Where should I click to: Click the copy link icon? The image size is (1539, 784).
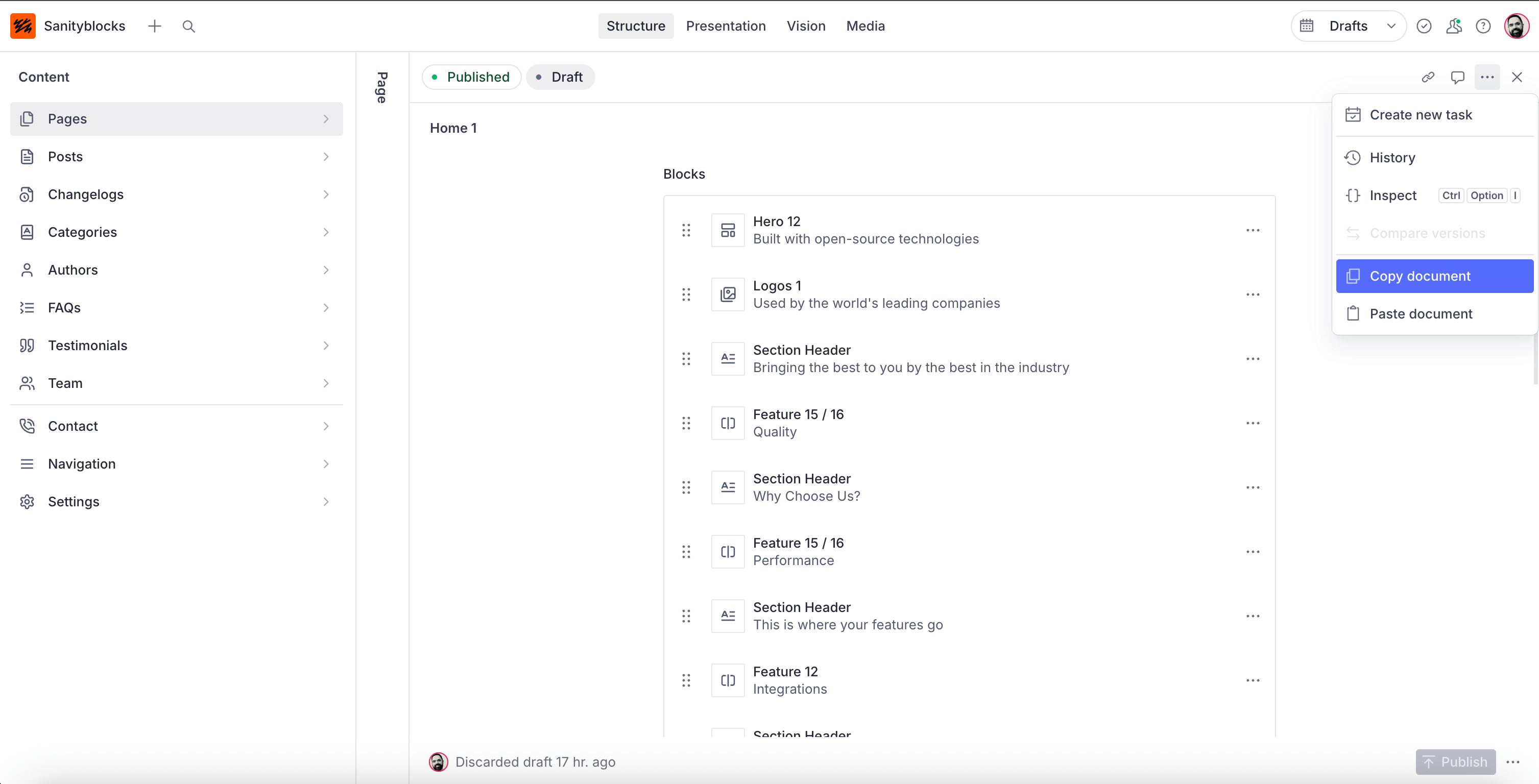(1428, 77)
